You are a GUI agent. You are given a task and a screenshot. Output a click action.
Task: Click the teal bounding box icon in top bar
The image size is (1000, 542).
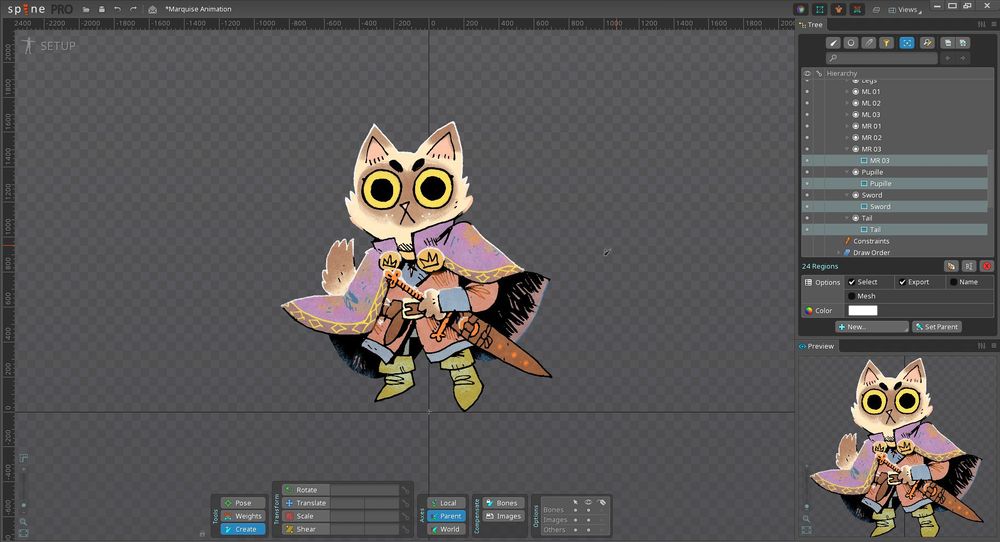[x=820, y=10]
